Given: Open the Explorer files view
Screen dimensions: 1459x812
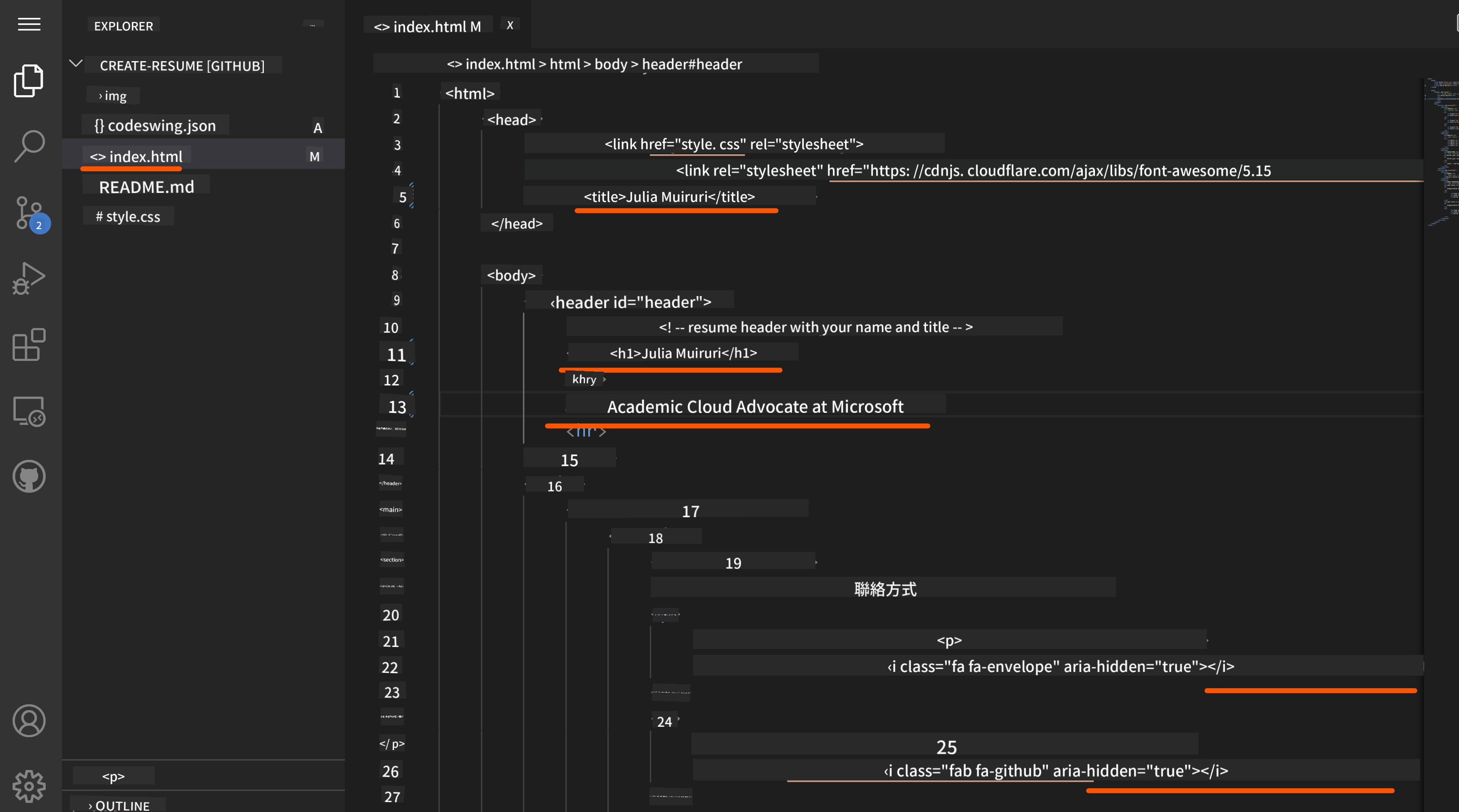Looking at the screenshot, I should coord(29,80).
